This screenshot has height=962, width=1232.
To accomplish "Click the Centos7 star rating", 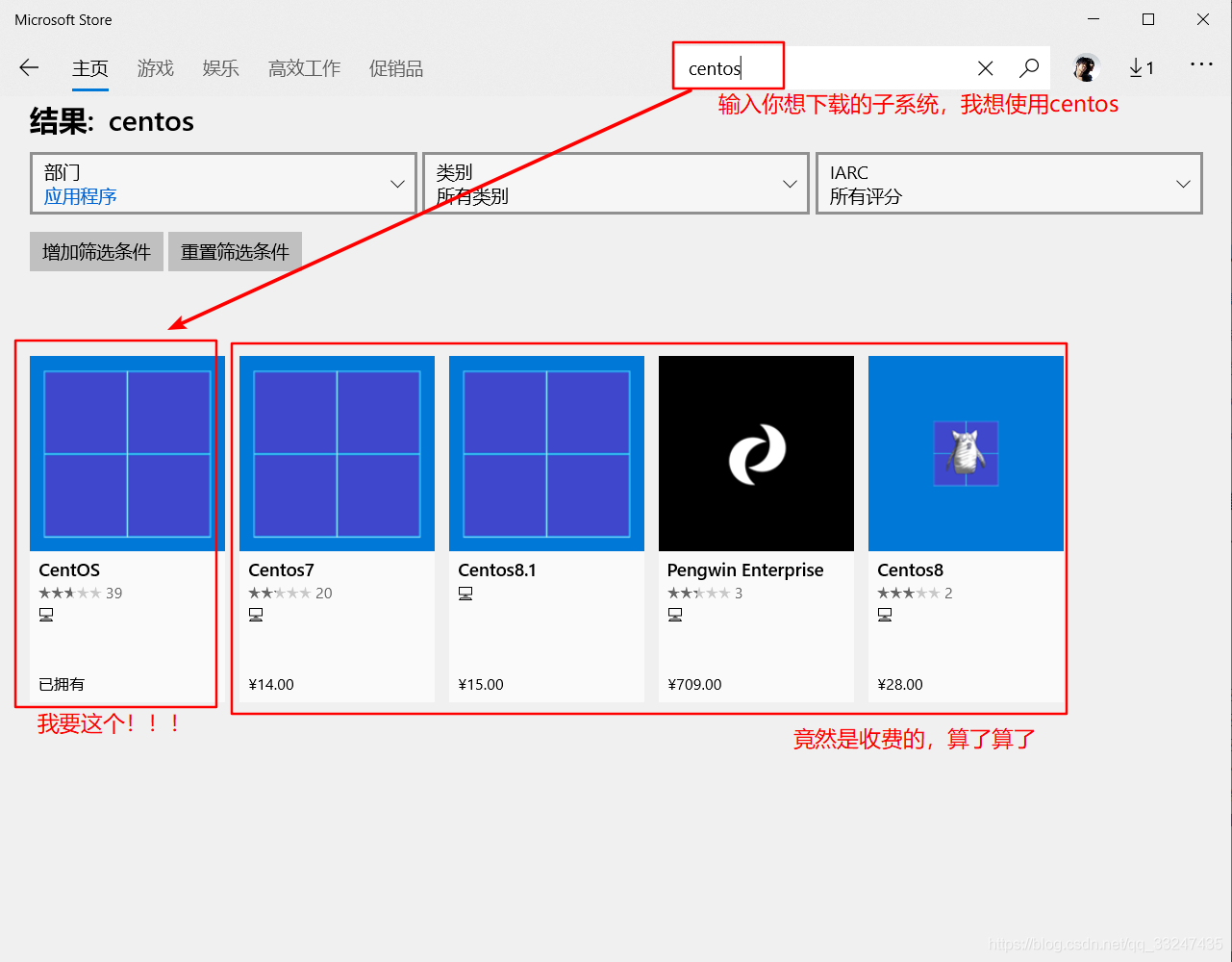I will [x=280, y=593].
